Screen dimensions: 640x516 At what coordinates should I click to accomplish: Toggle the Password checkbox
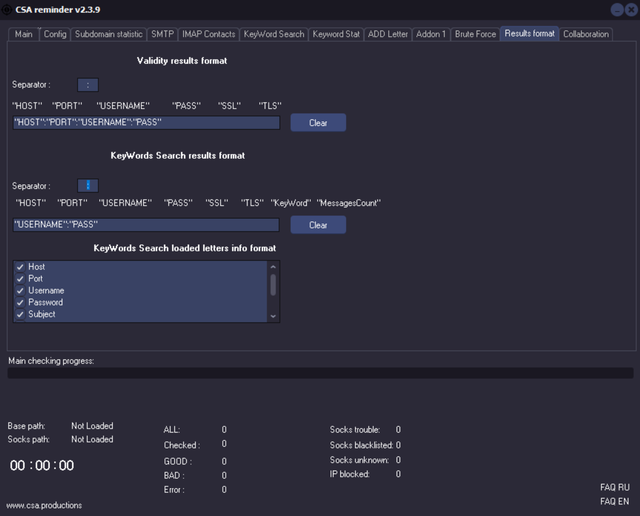20,302
